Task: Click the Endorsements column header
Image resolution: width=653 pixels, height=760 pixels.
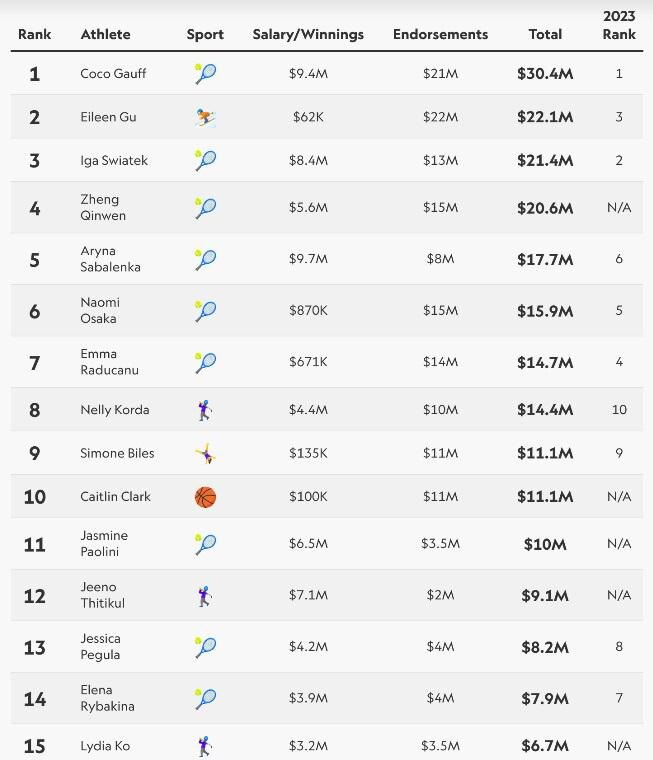Action: click(x=441, y=34)
